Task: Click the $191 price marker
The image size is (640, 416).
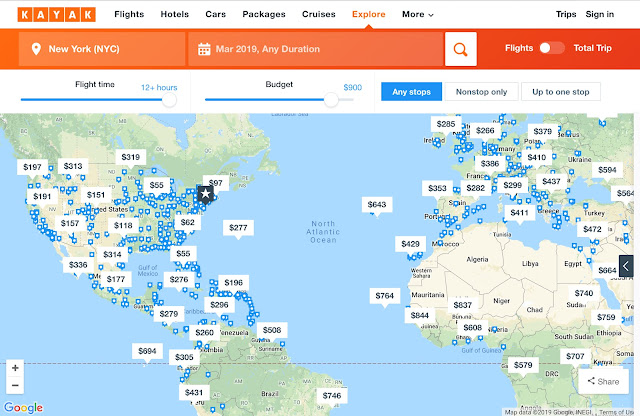Action: [x=42, y=196]
